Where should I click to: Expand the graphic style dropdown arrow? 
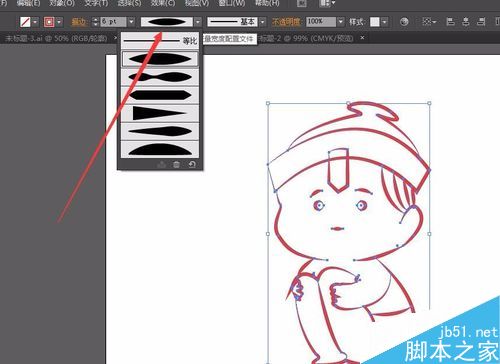tap(385, 22)
